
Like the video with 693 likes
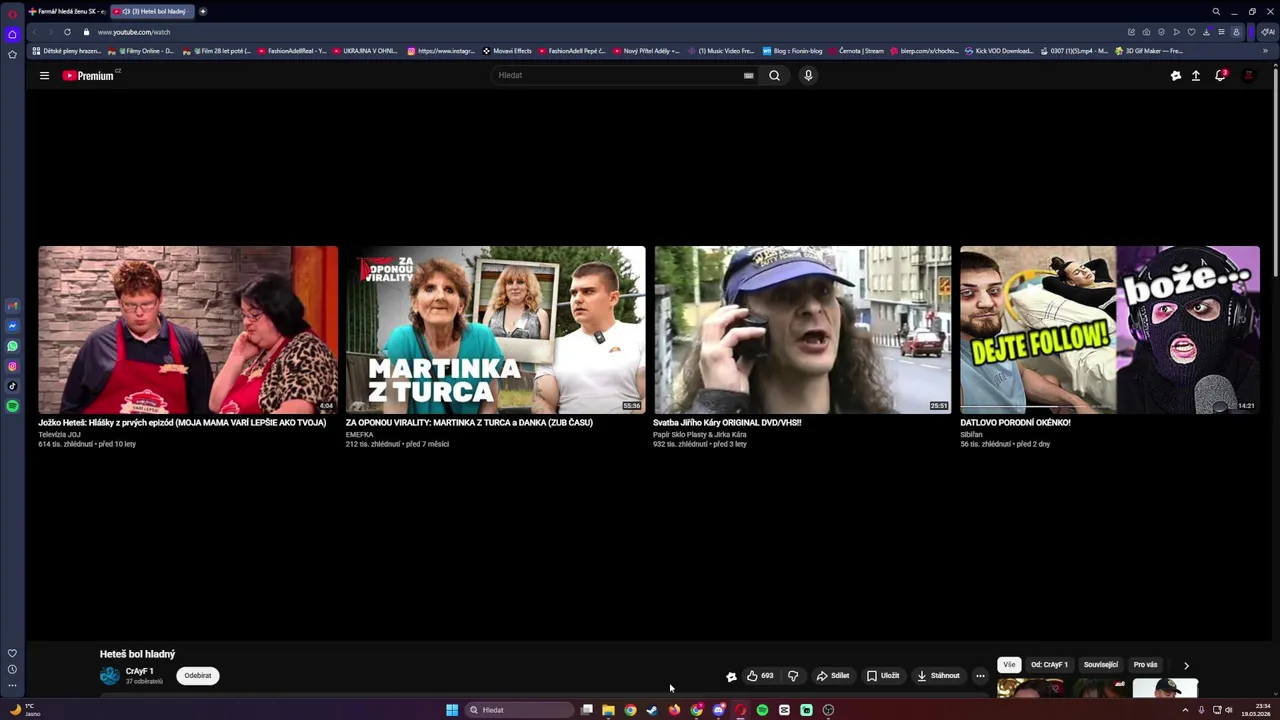tap(760, 676)
